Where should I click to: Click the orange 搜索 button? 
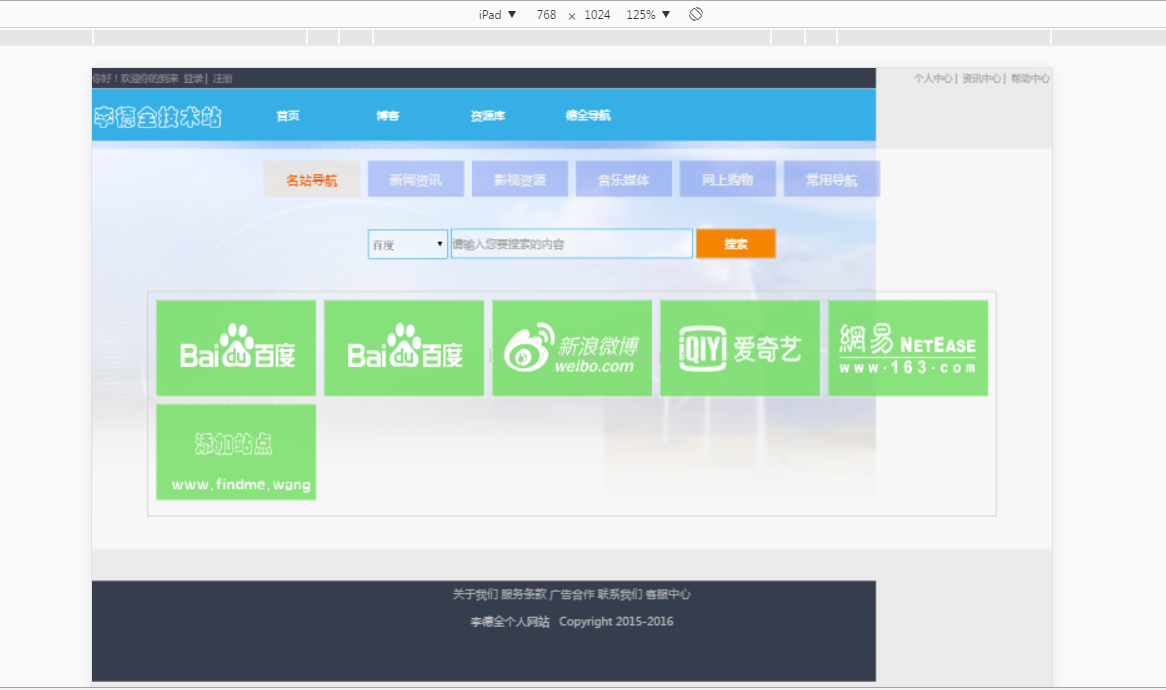(x=735, y=244)
